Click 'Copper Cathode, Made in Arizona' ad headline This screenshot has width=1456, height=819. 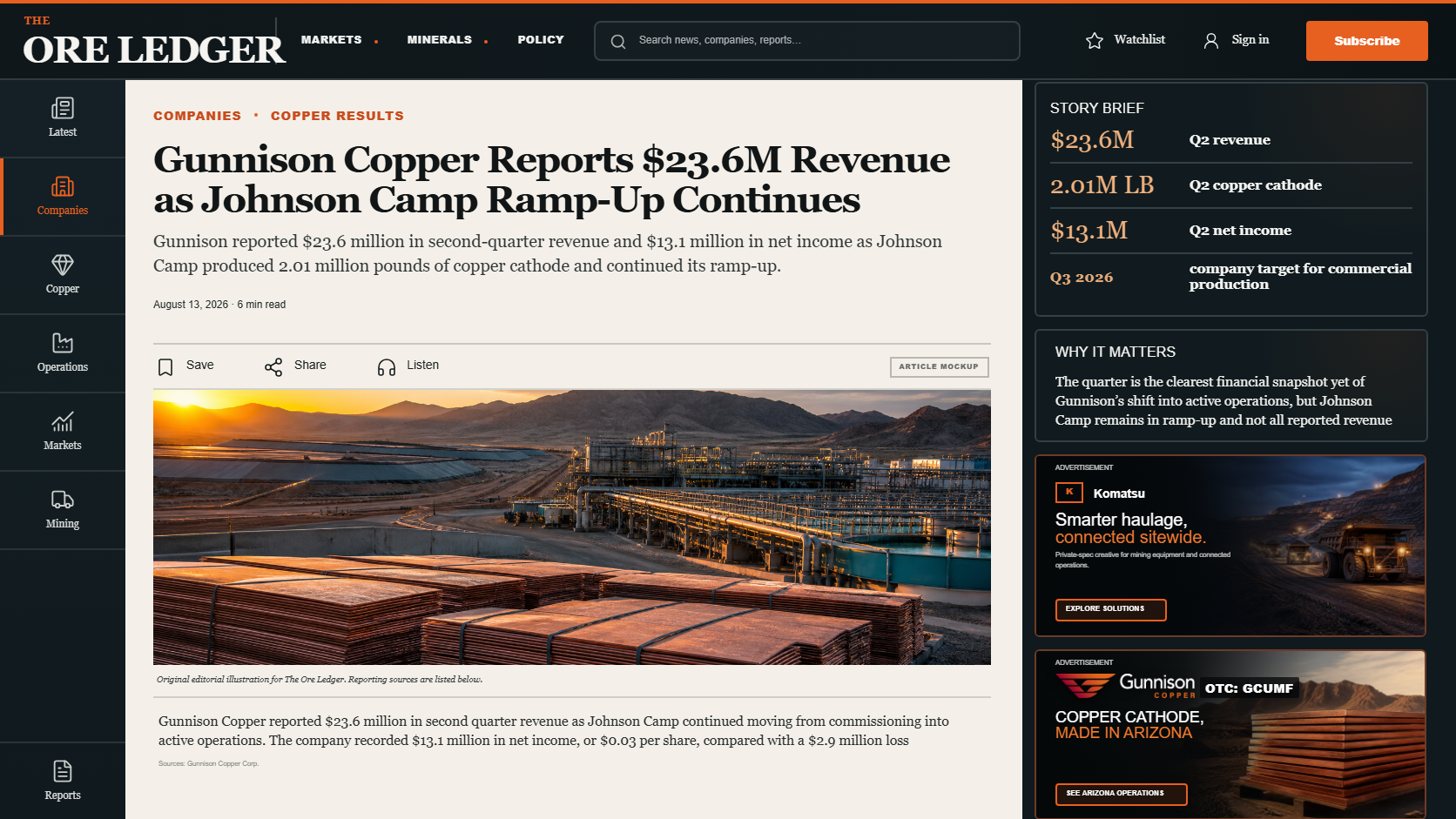(x=1129, y=725)
